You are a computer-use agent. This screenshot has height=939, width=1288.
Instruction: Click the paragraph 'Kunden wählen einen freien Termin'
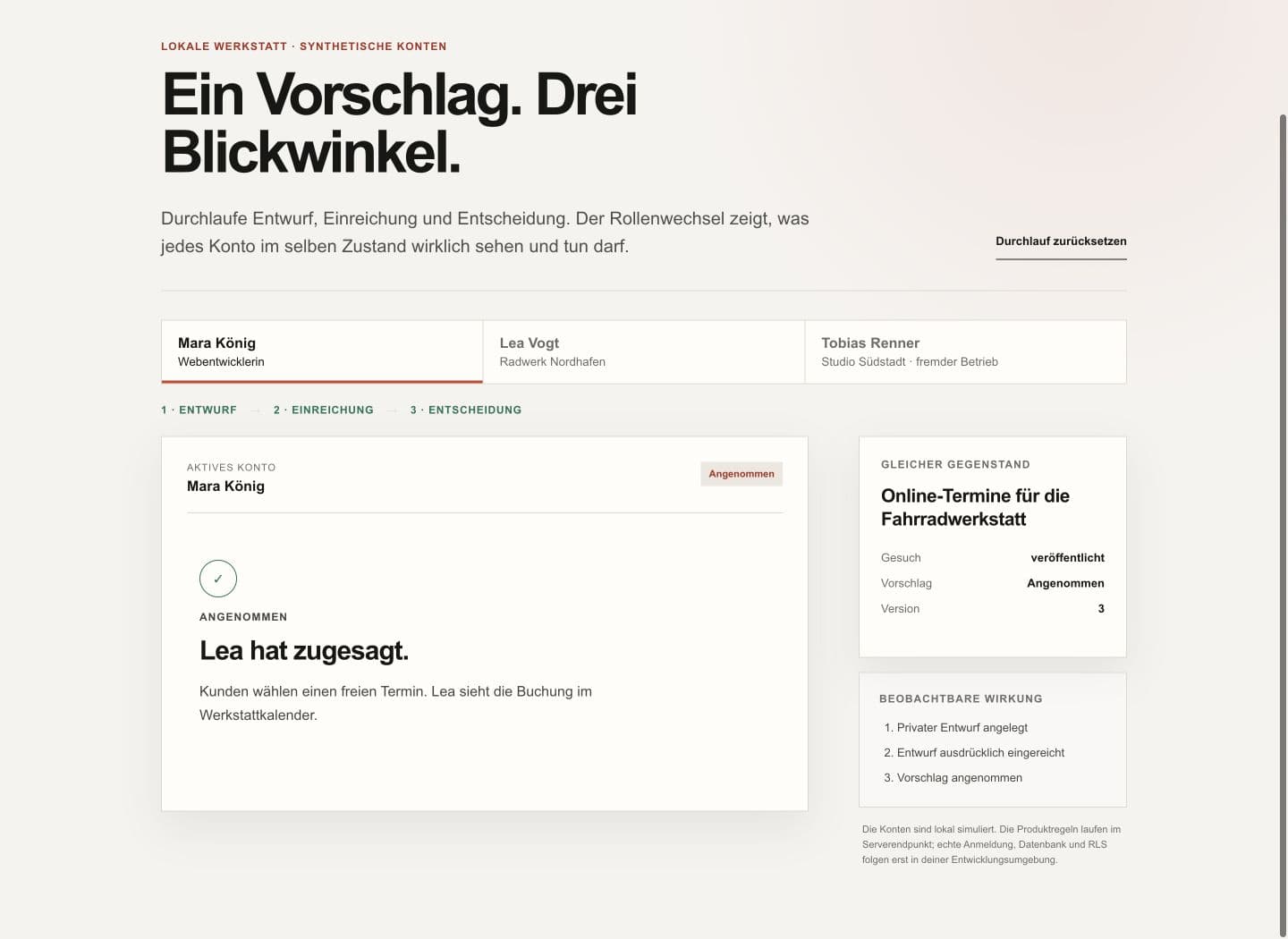[395, 703]
